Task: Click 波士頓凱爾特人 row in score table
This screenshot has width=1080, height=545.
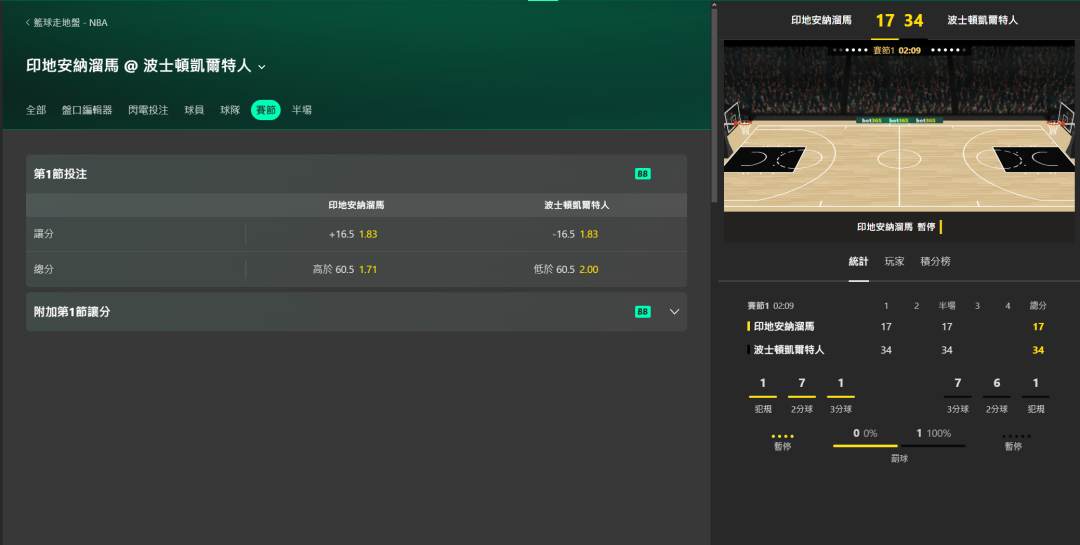Action: tap(897, 350)
